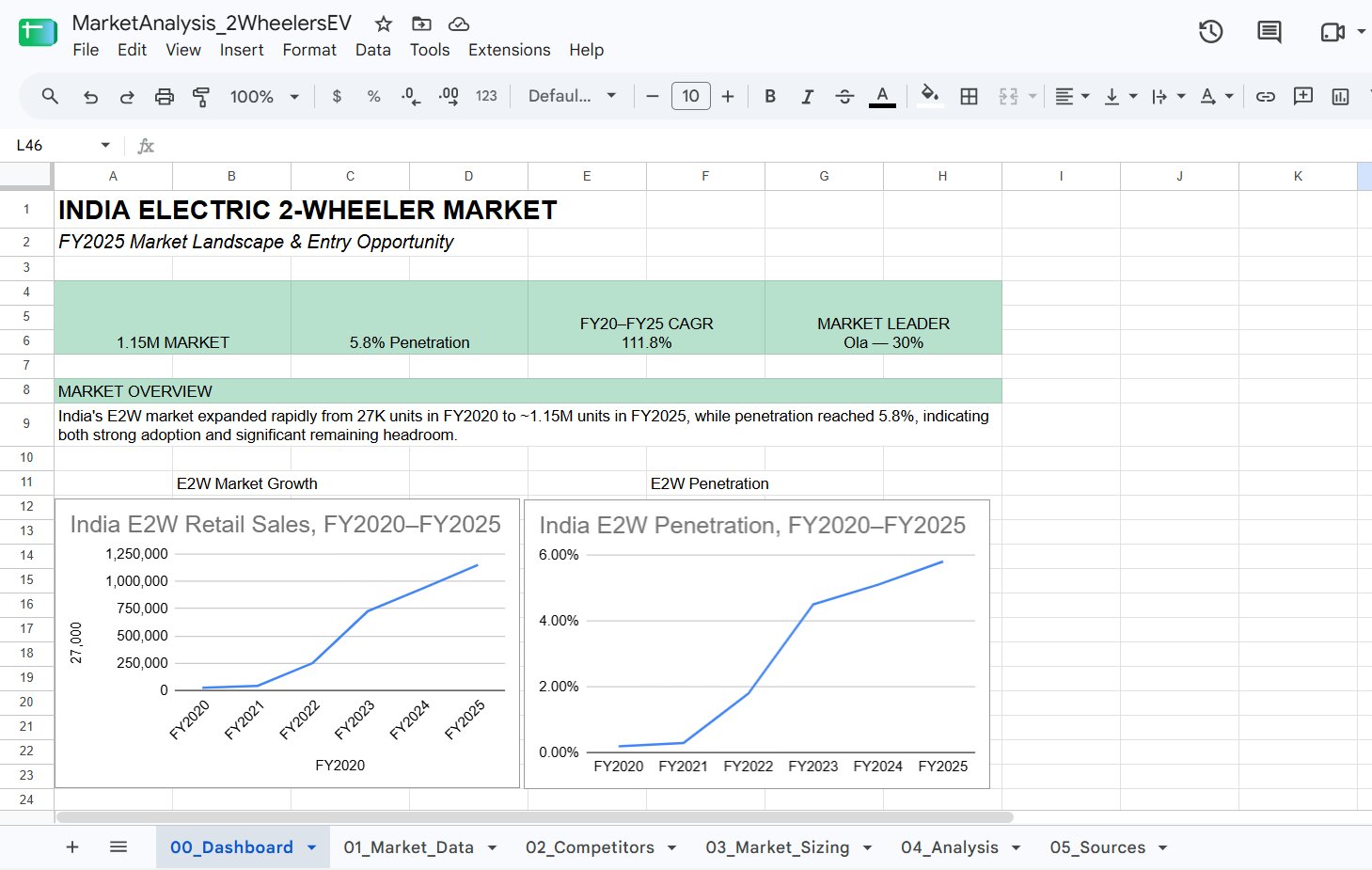The width and height of the screenshot is (1372, 870).
Task: Insert a chart
Action: pos(1341,96)
